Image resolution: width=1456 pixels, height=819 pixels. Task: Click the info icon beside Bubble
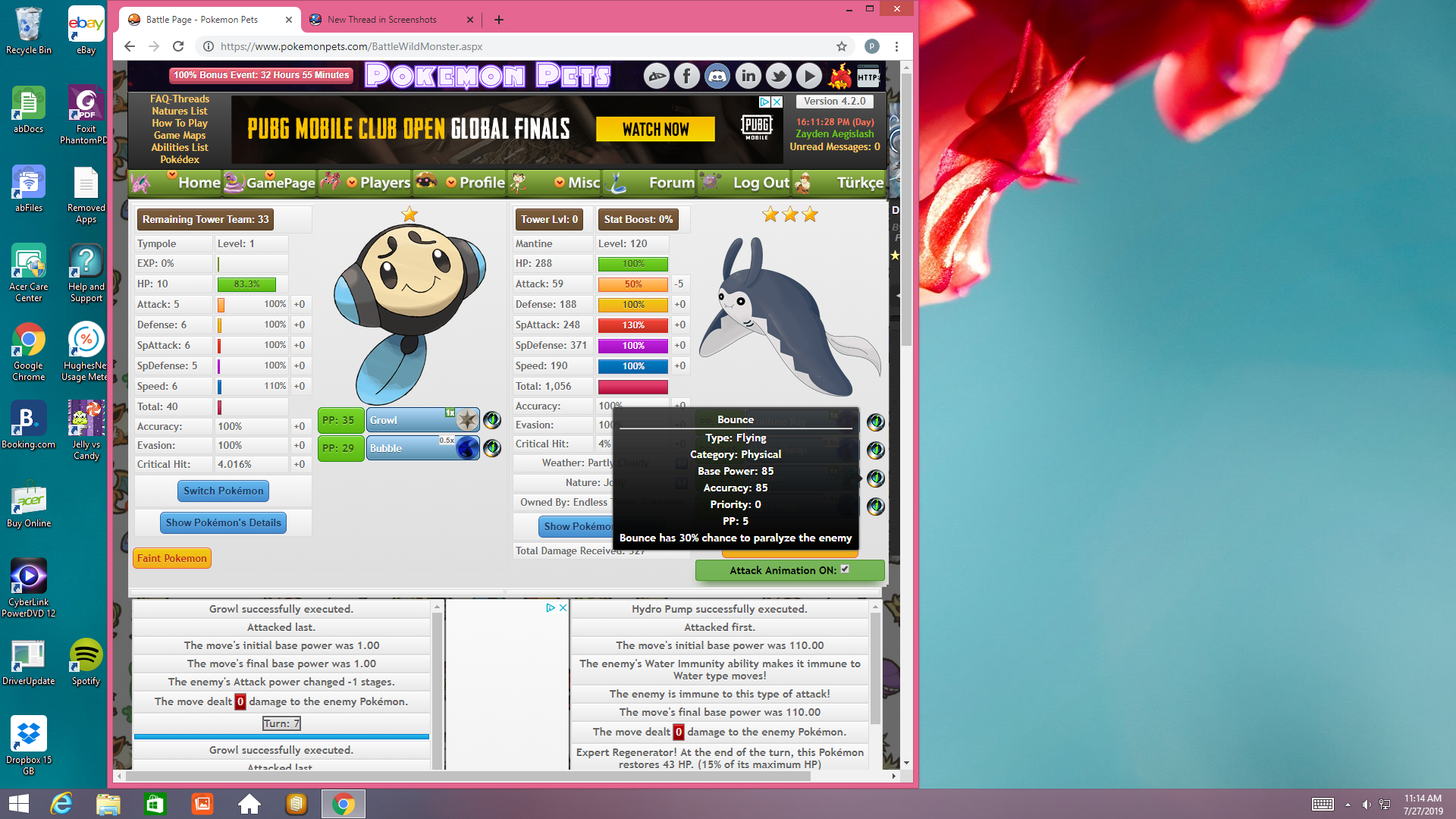(x=492, y=448)
